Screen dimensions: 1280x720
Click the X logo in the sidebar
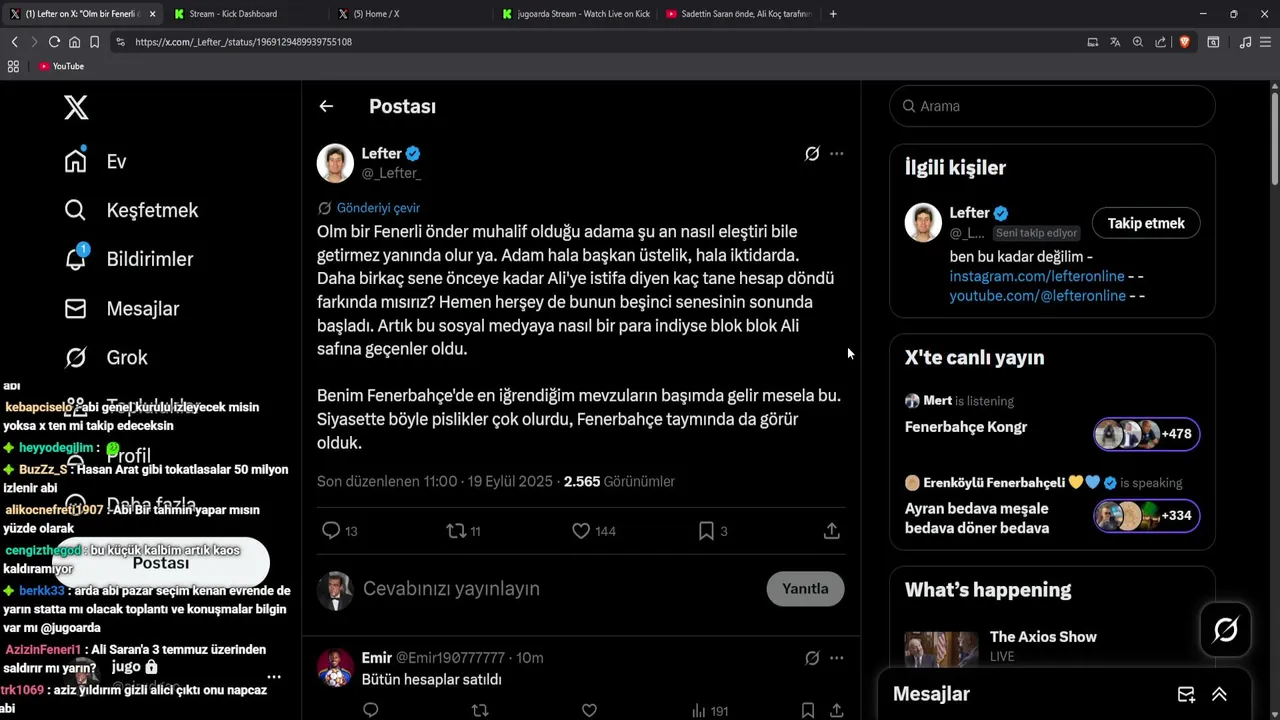76,107
